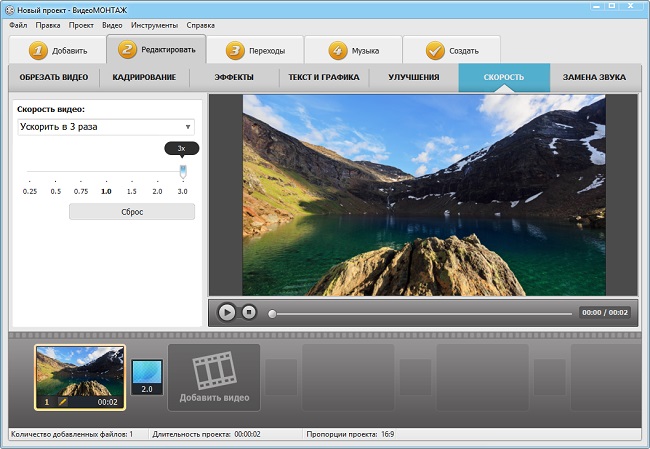Open step 3 Переходы tab
This screenshot has height=449, width=650.
coord(254,50)
